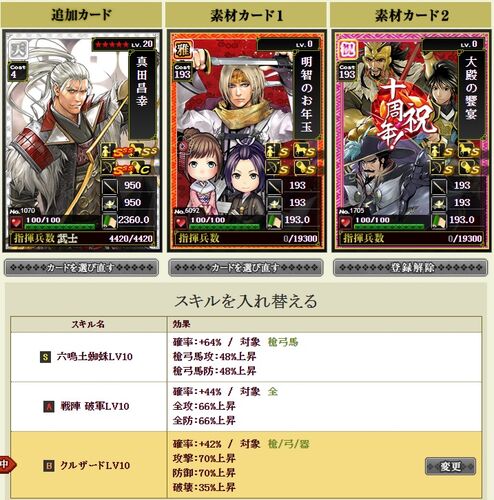Click the A rank icon beside 戦陣 破軍LV10
494x500 pixels.
pyautogui.click(x=49, y=406)
